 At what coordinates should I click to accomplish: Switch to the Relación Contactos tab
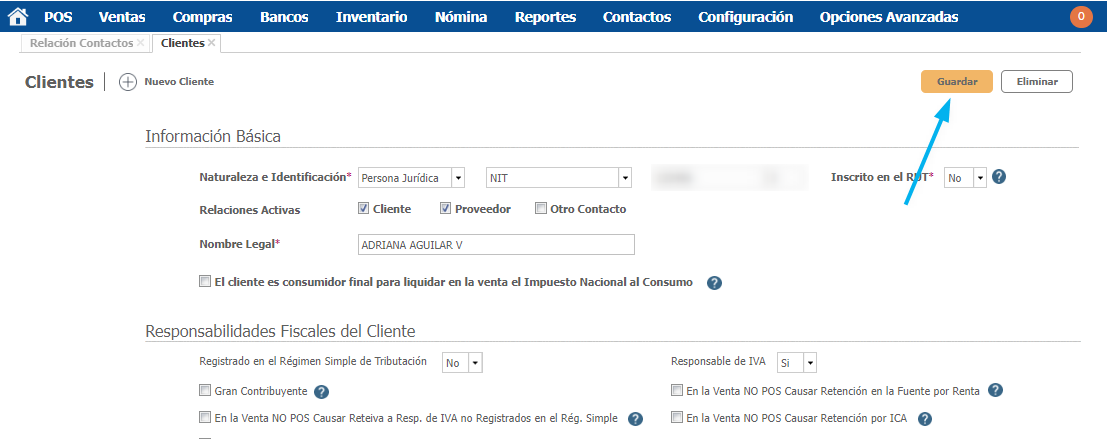click(x=80, y=43)
